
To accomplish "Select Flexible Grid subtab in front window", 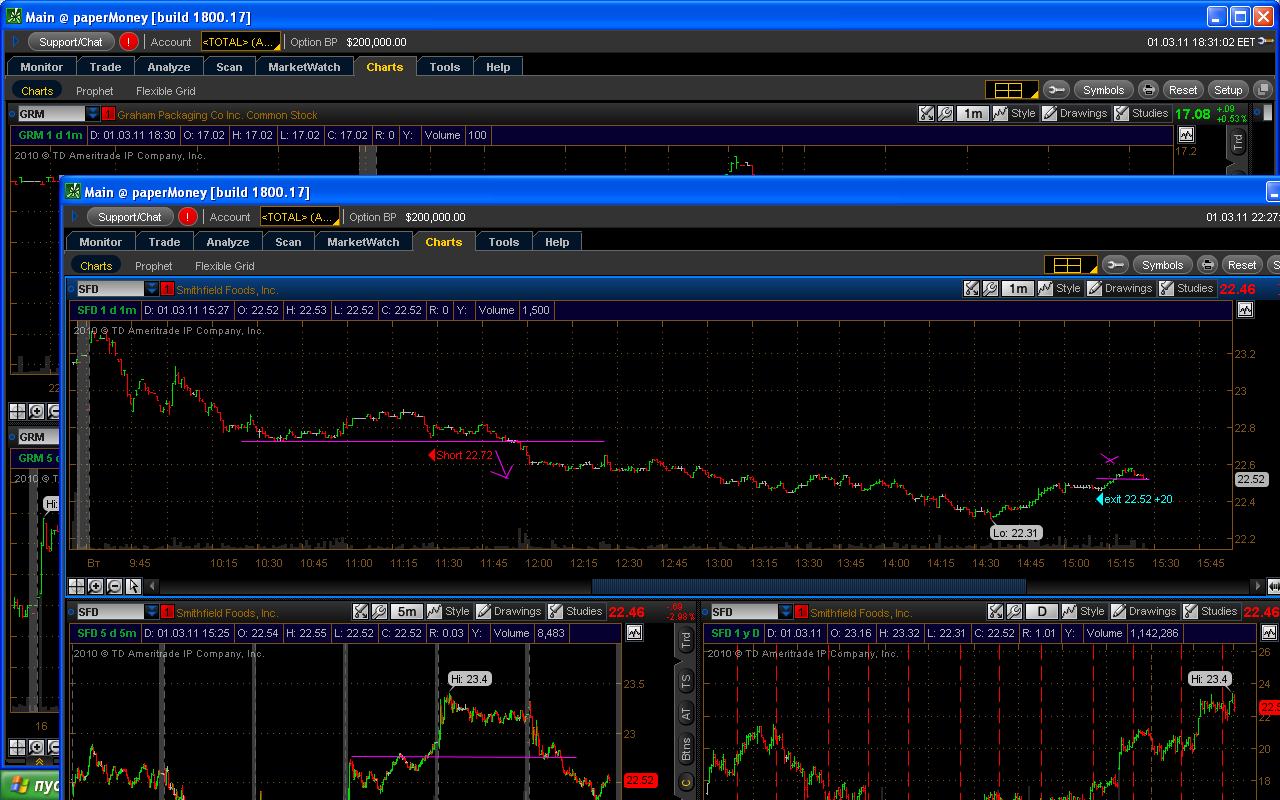I will (x=225, y=266).
